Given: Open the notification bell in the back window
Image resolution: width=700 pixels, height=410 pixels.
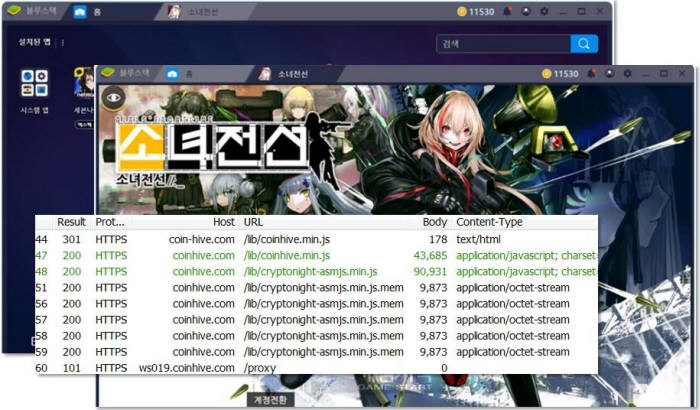Looking at the screenshot, I should tap(507, 11).
